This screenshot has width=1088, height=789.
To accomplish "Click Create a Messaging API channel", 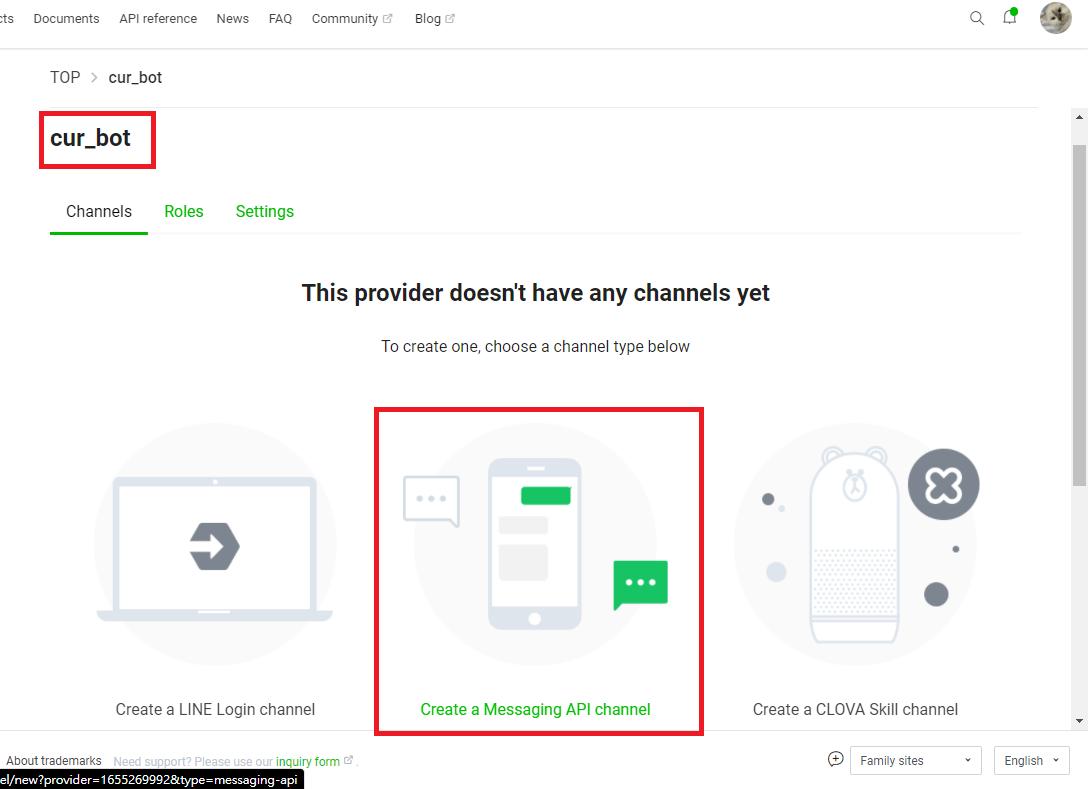I will [536, 709].
